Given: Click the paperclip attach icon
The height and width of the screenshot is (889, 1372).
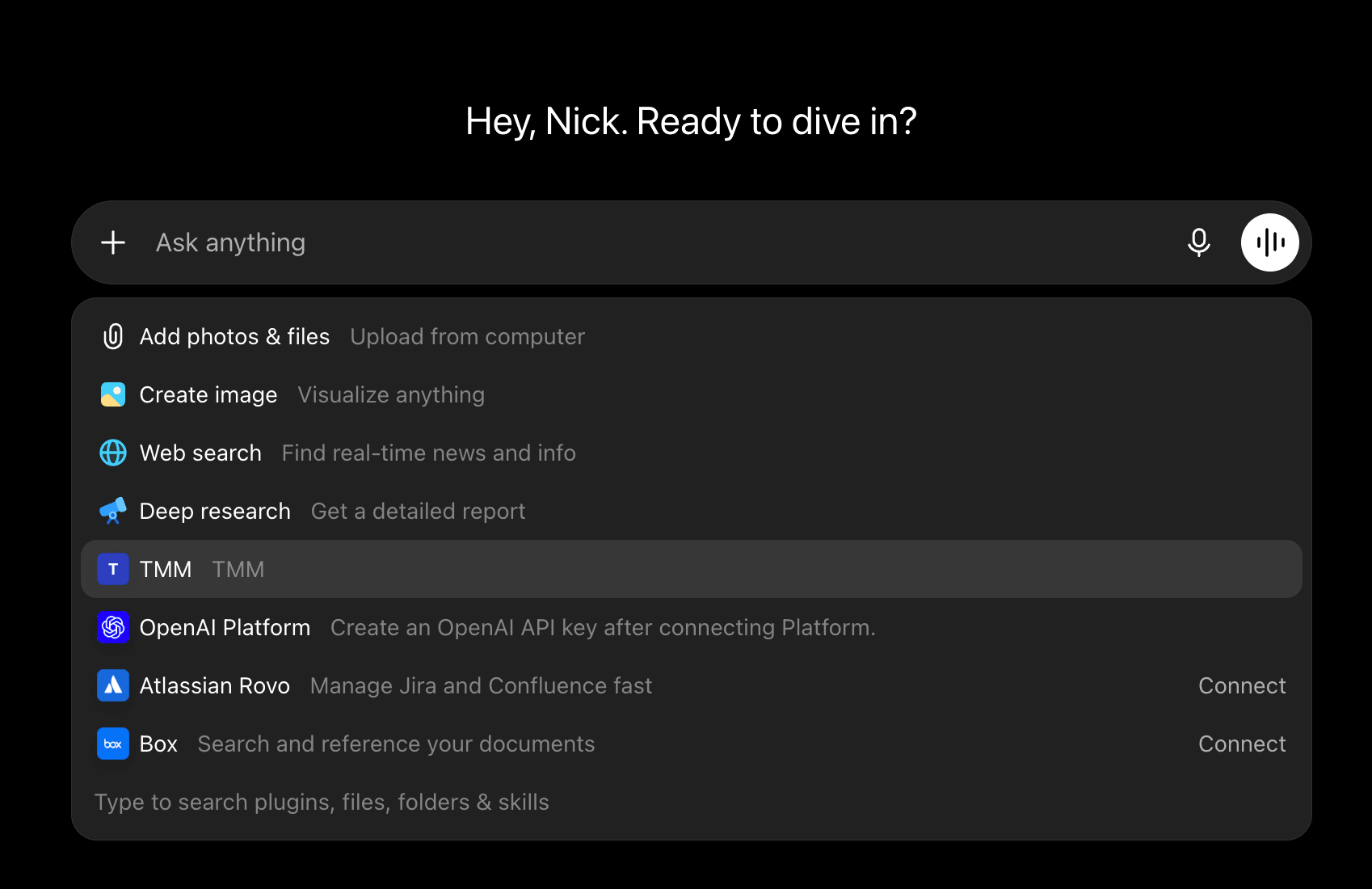Looking at the screenshot, I should click(113, 336).
